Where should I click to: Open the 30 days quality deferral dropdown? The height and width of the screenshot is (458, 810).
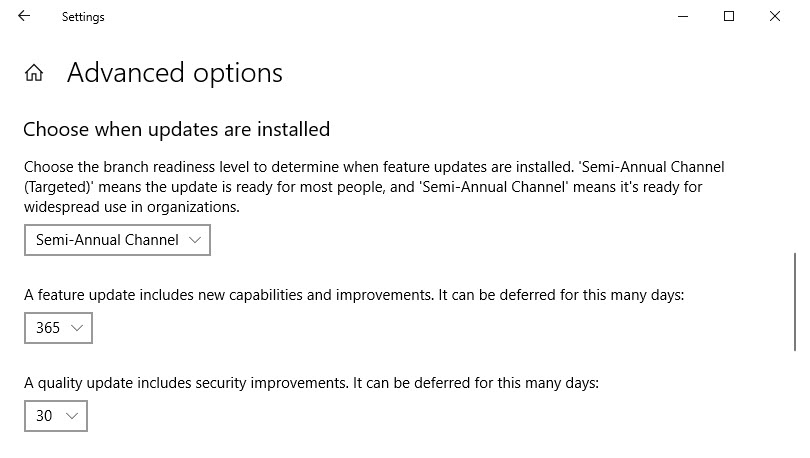[x=56, y=416]
